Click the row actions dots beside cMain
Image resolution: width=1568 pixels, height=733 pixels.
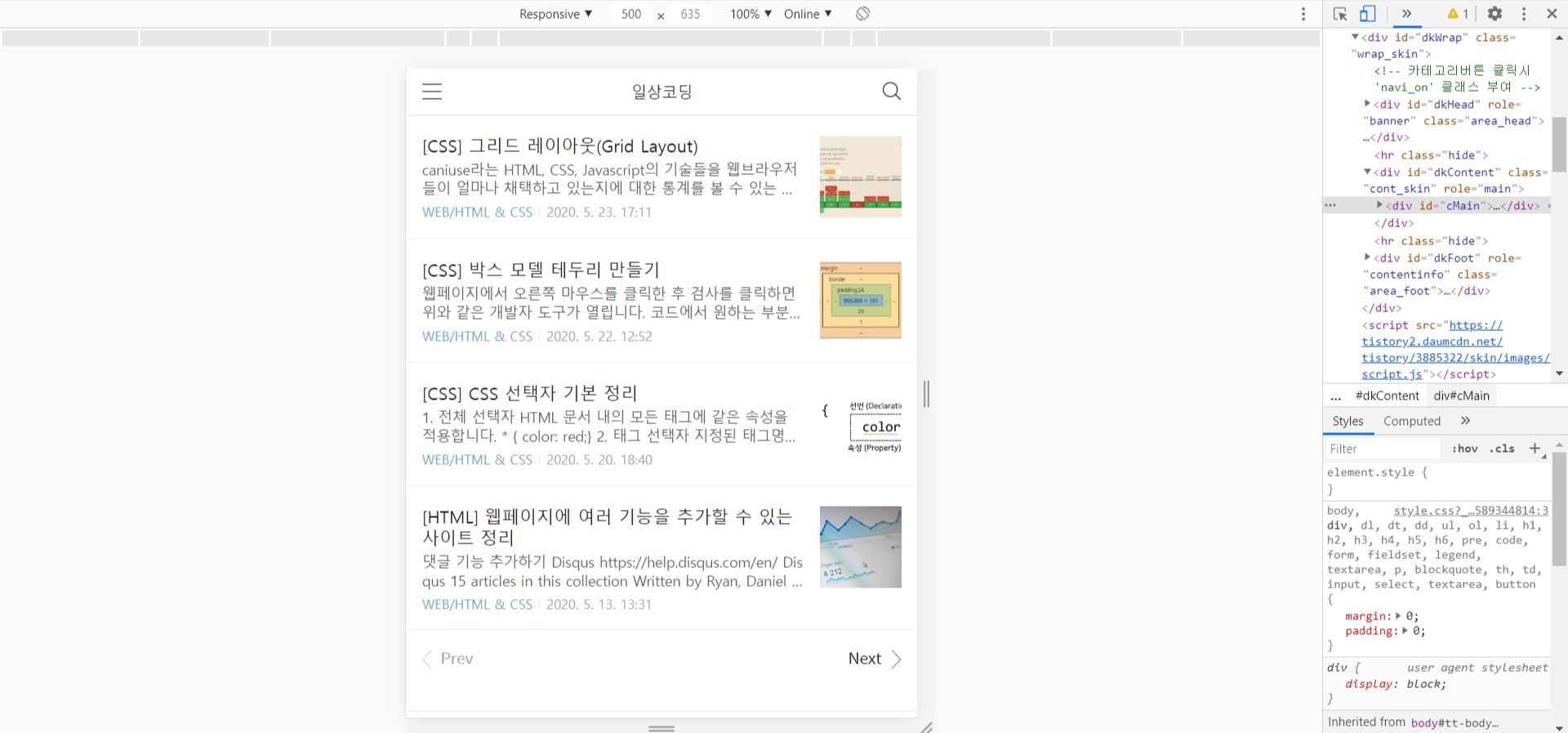[x=1330, y=205]
